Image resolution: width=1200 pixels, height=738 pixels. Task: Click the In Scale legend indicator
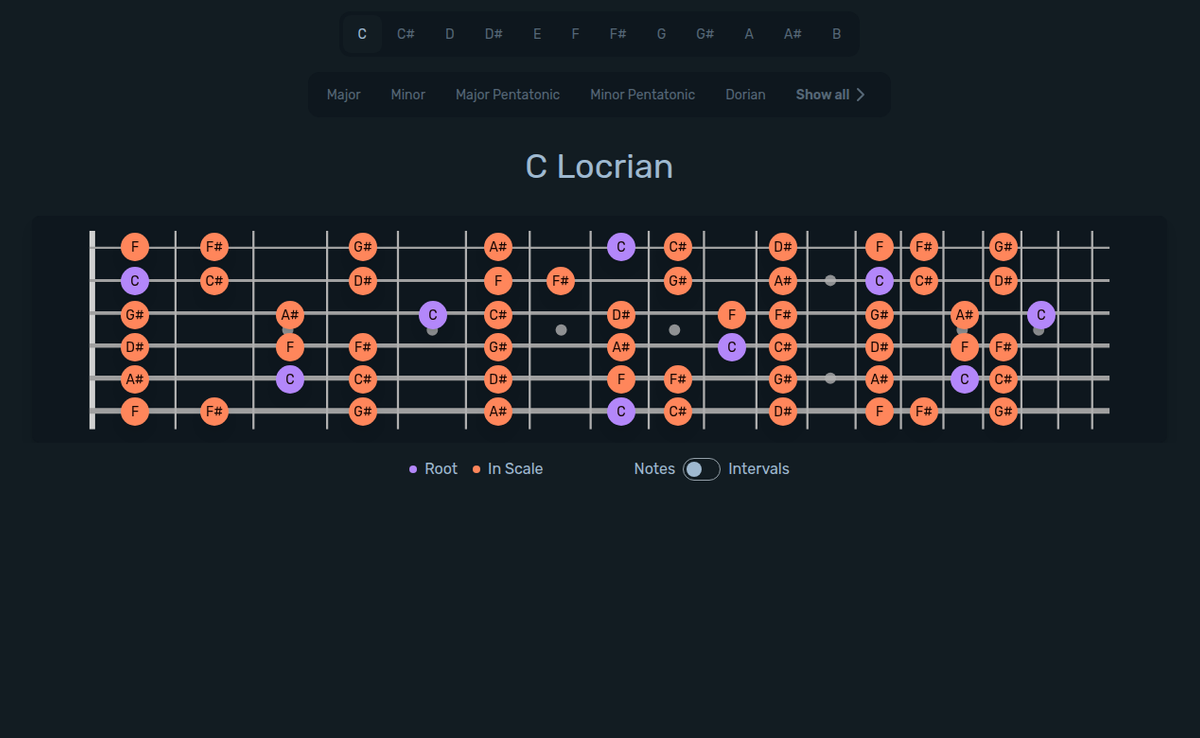(476, 468)
